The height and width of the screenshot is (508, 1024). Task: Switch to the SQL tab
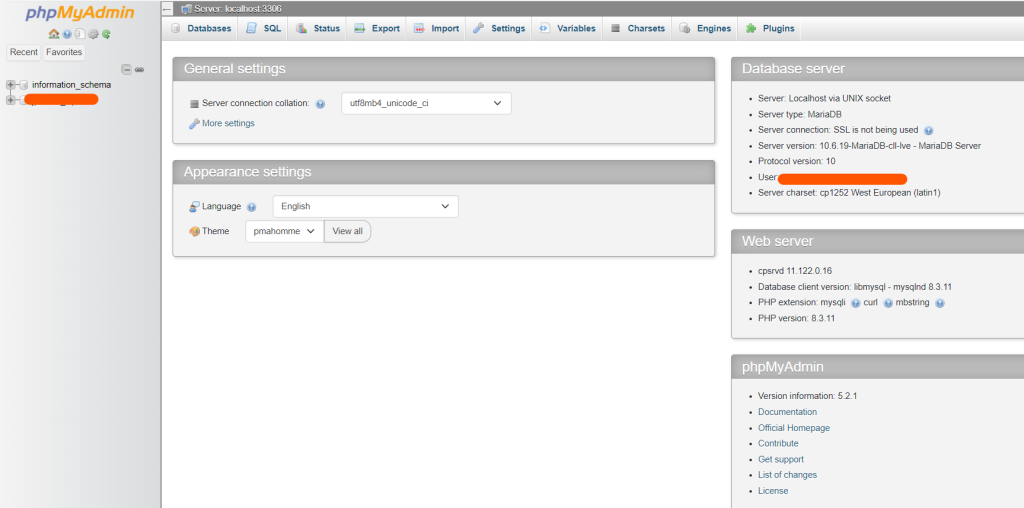264,29
